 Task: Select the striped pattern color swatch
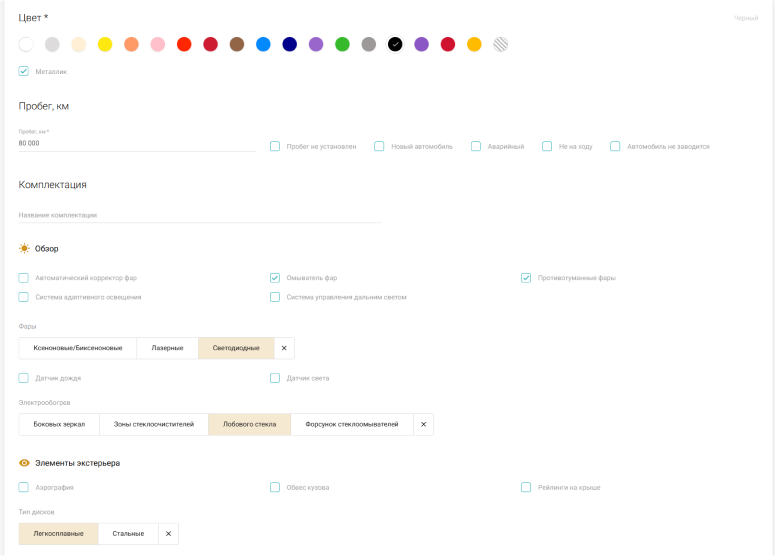point(501,44)
